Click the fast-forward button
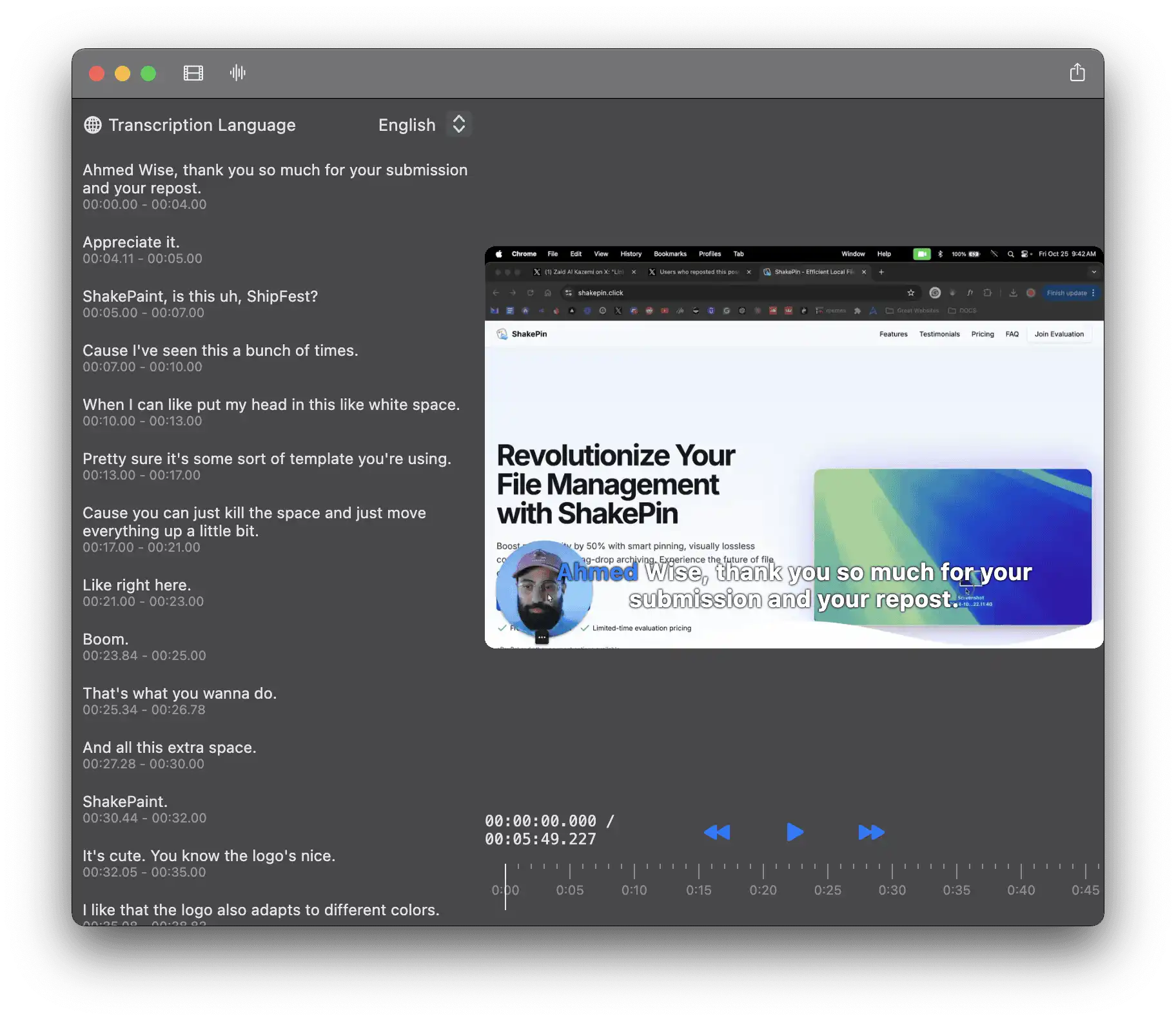Viewport: 1176px width, 1021px height. point(871,832)
